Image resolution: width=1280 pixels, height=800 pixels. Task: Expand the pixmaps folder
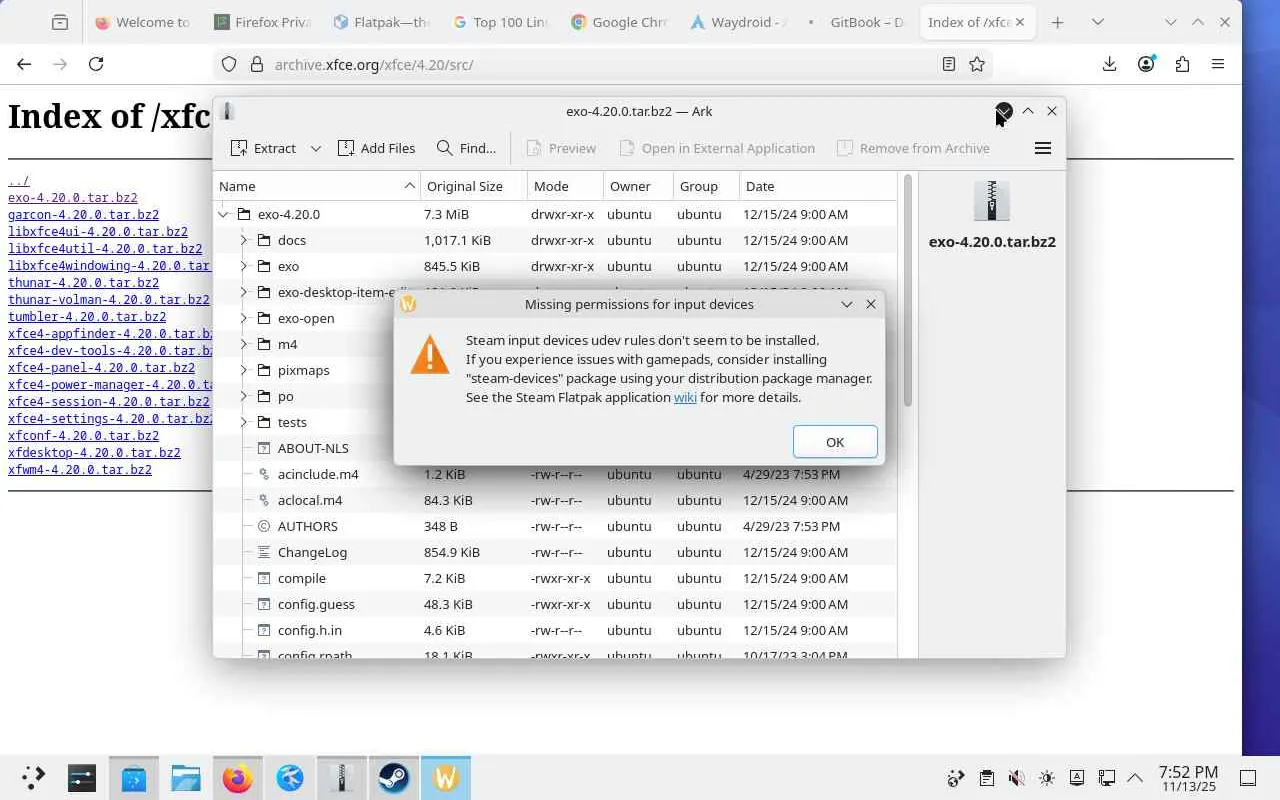click(243, 370)
